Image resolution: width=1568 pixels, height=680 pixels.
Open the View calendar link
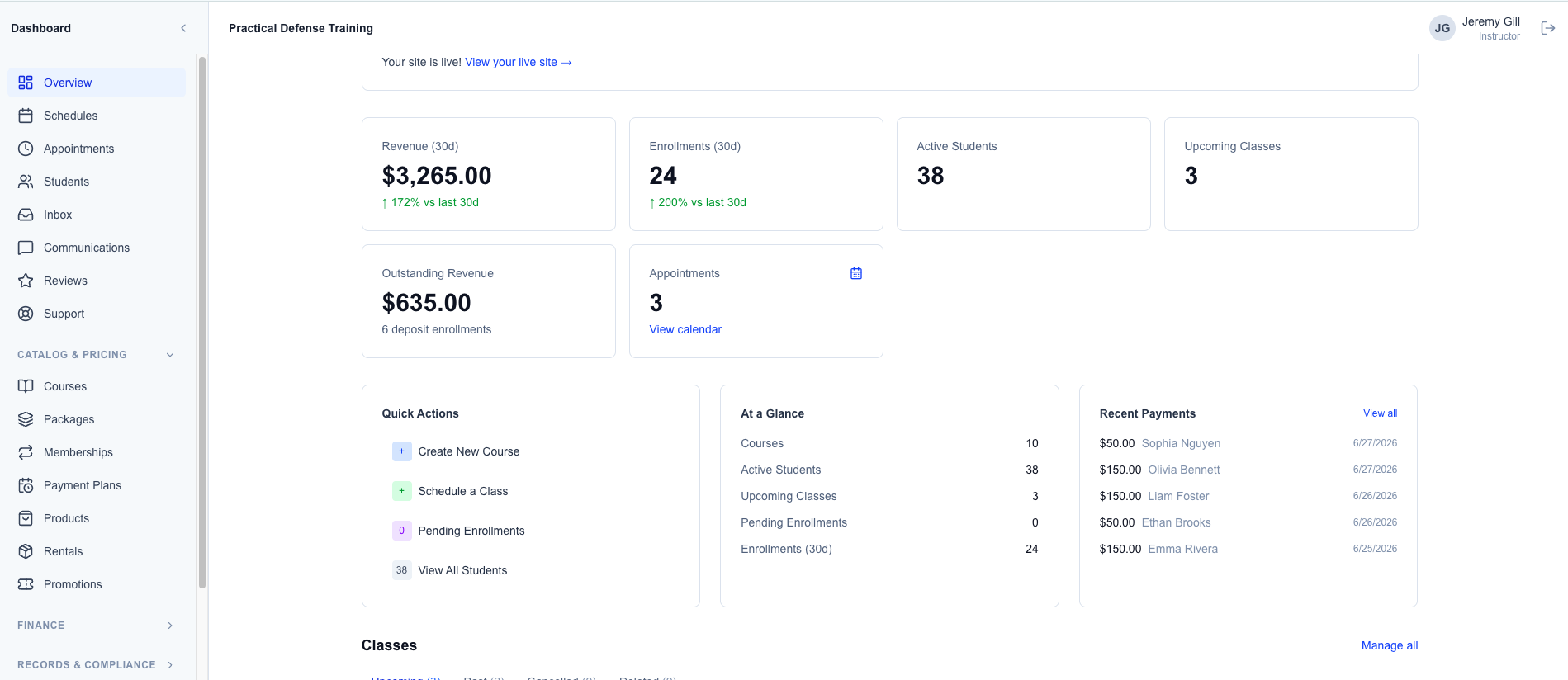(x=685, y=329)
